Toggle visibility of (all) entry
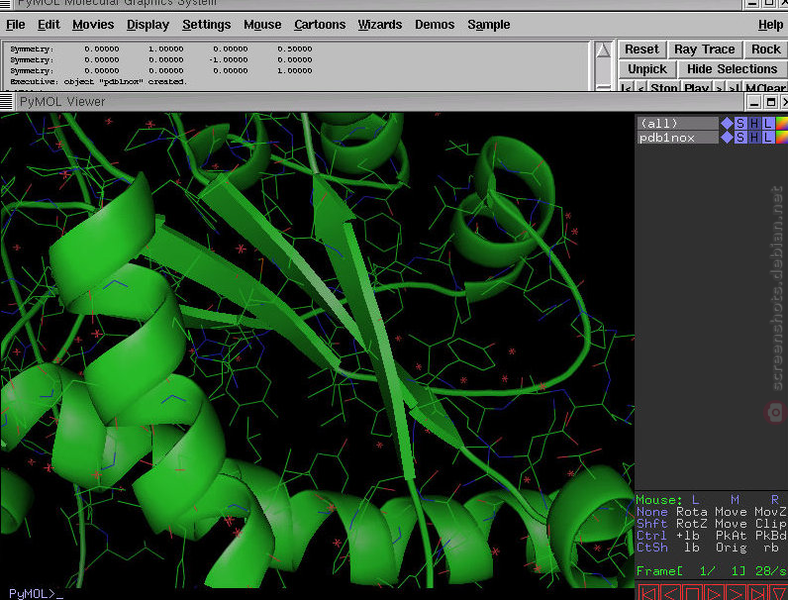788x600 pixels. point(677,123)
